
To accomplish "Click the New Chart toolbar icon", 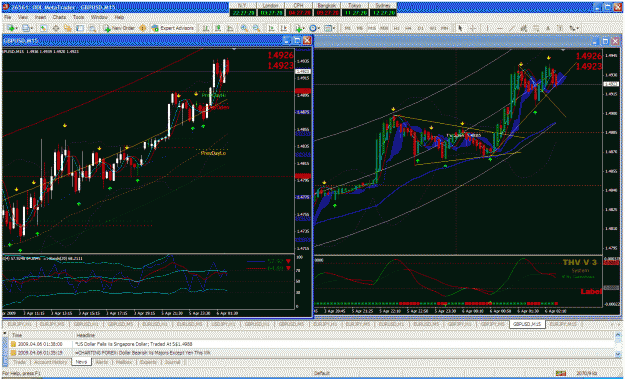I will coord(12,28).
